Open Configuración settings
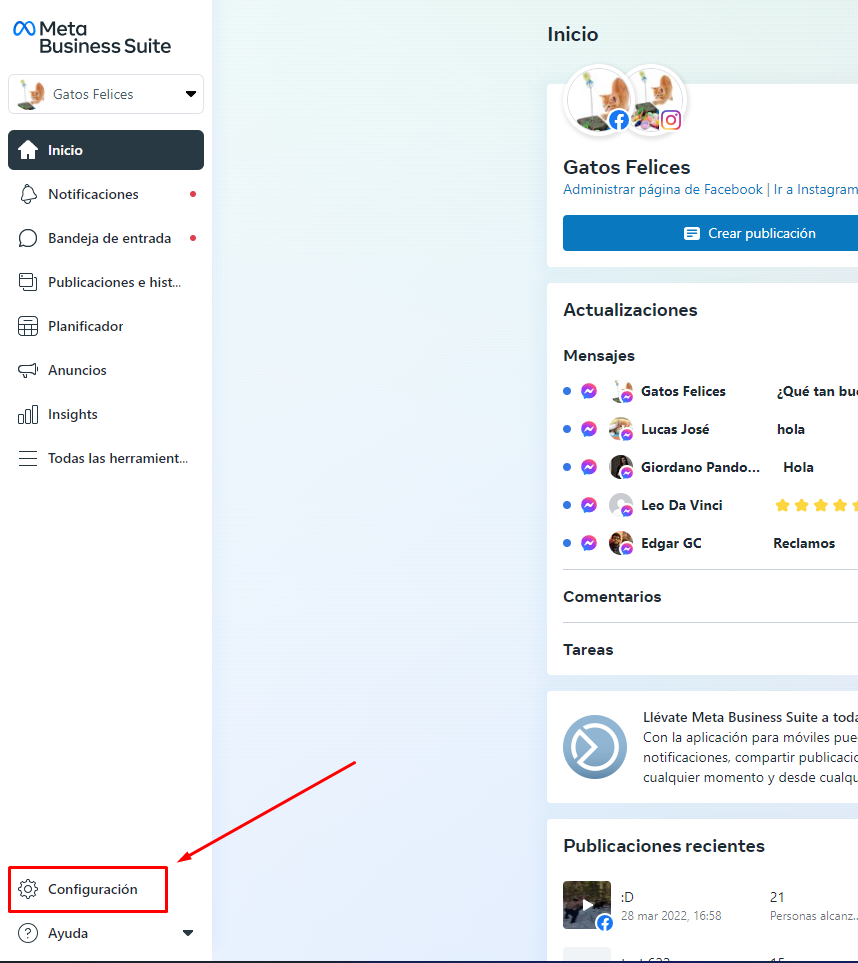The width and height of the screenshot is (858, 963). coord(88,889)
